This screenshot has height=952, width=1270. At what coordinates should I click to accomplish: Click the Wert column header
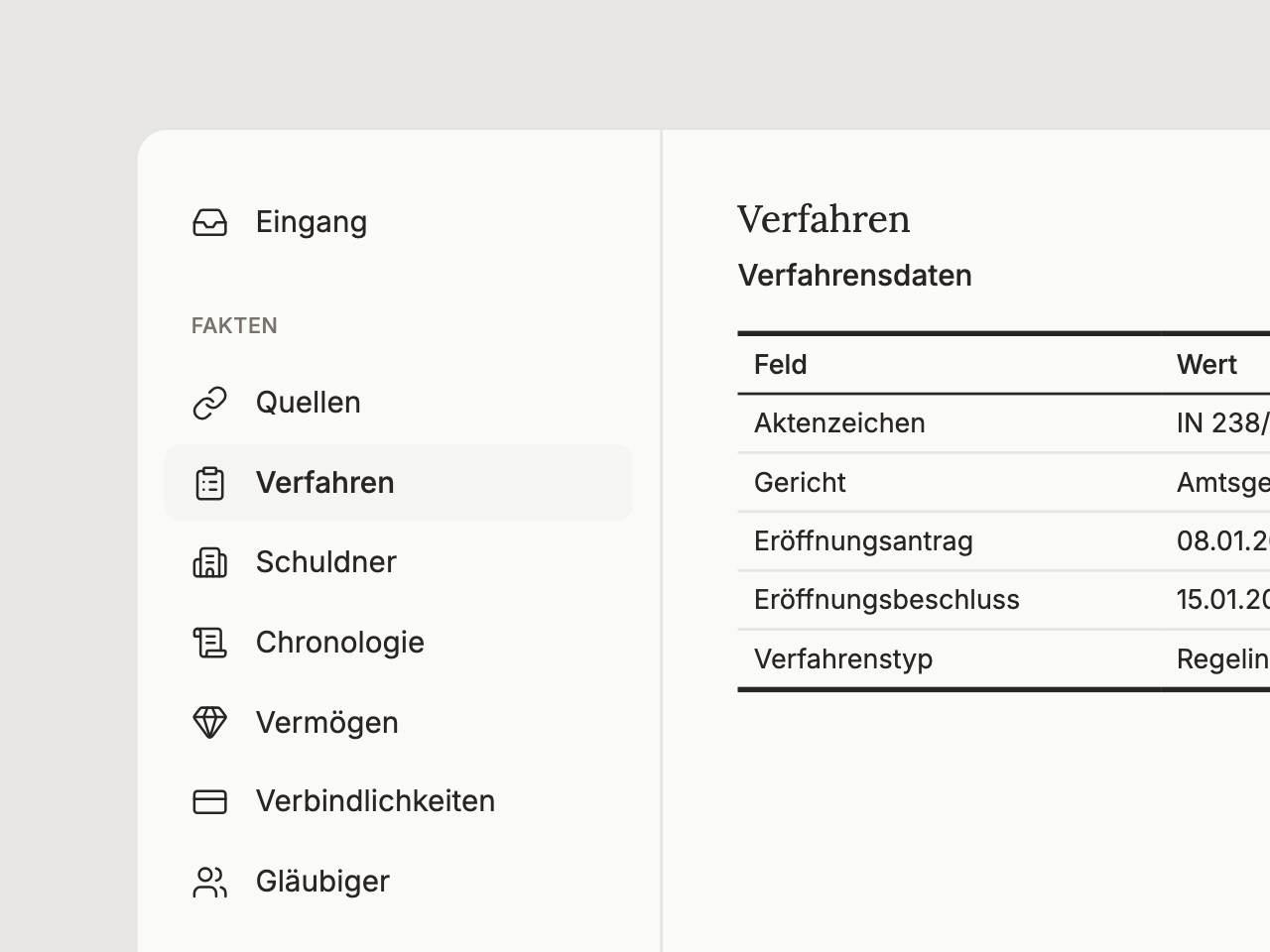click(x=1206, y=365)
